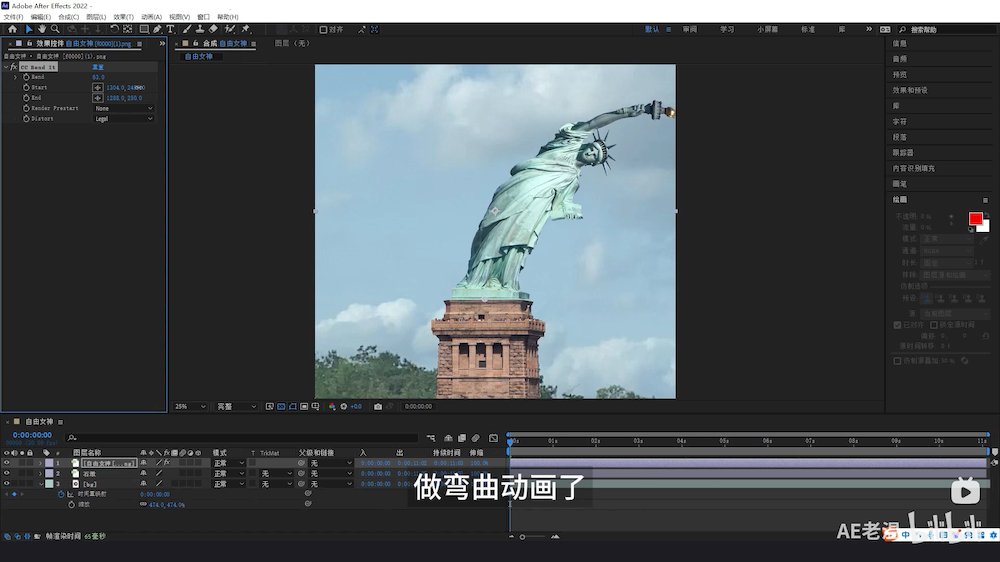Viewport: 1000px width, 562px height.
Task: Toggle hide shy layers icon
Action: 448,438
